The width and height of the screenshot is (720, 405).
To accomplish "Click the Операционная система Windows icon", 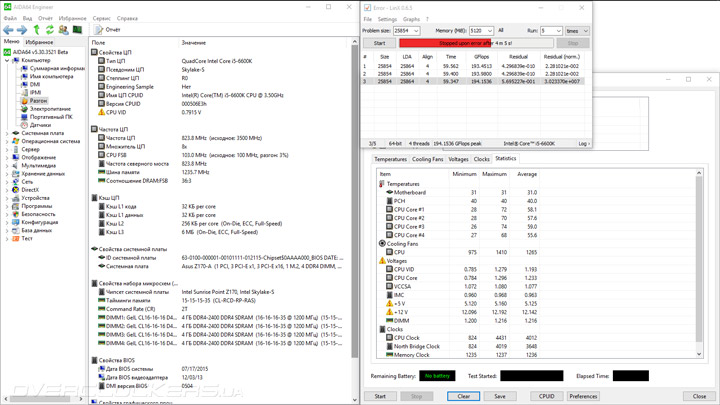I will pos(16,141).
